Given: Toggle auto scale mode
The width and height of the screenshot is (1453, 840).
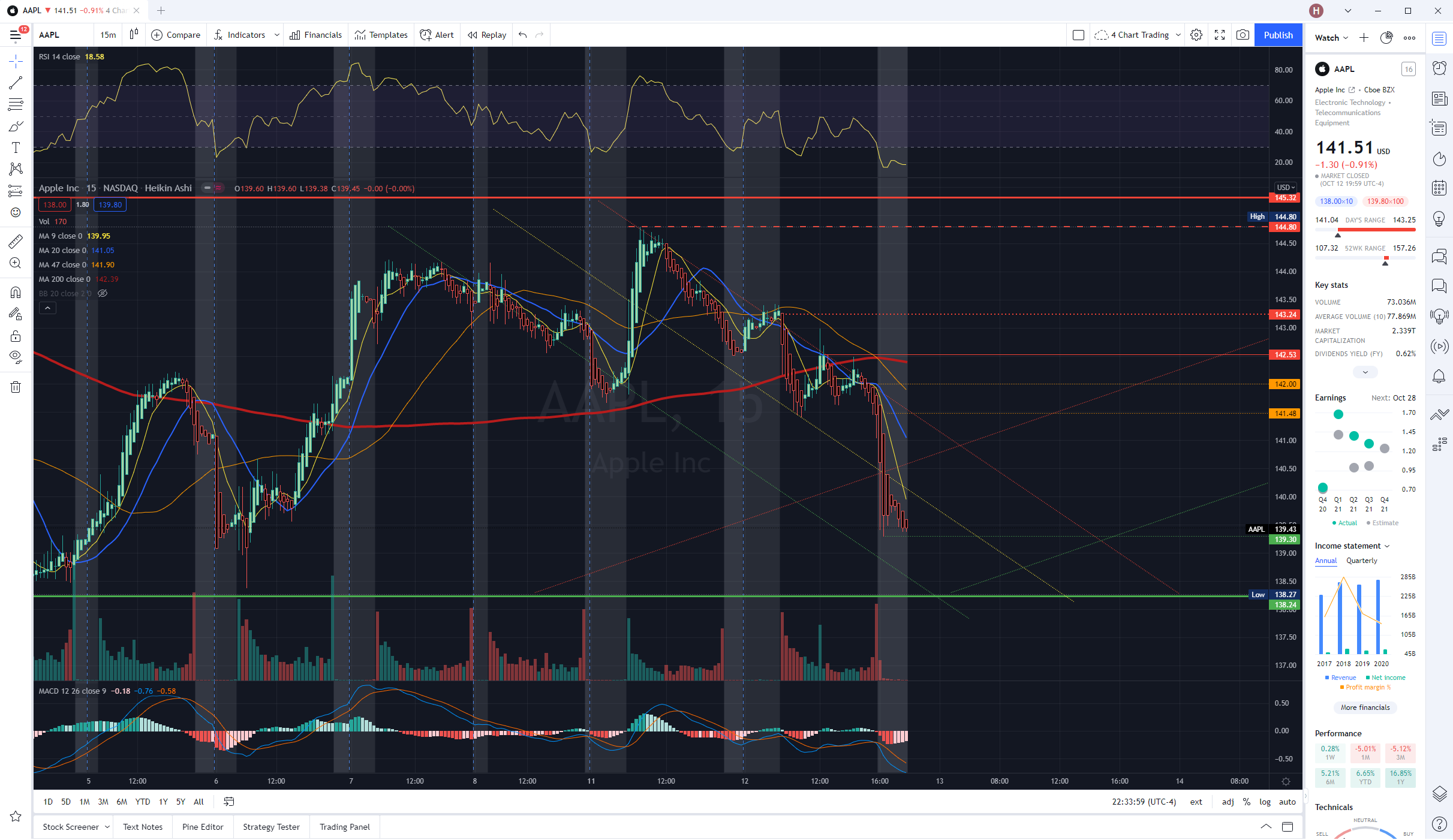Looking at the screenshot, I should (x=1287, y=802).
